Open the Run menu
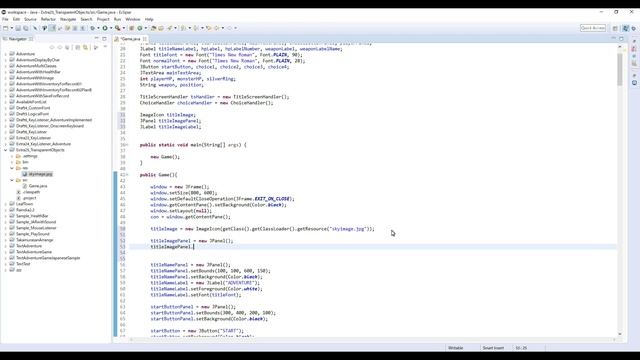640x360 pixels. pos(117,19)
